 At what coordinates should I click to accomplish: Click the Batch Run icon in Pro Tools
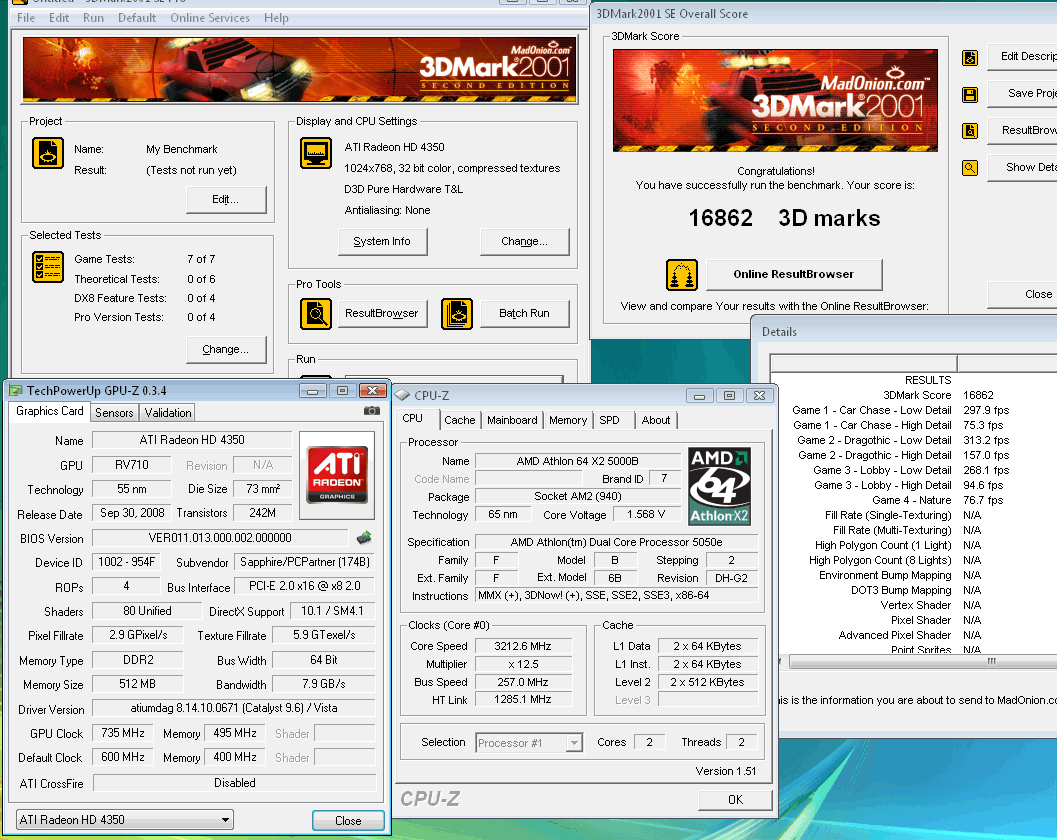click(457, 313)
